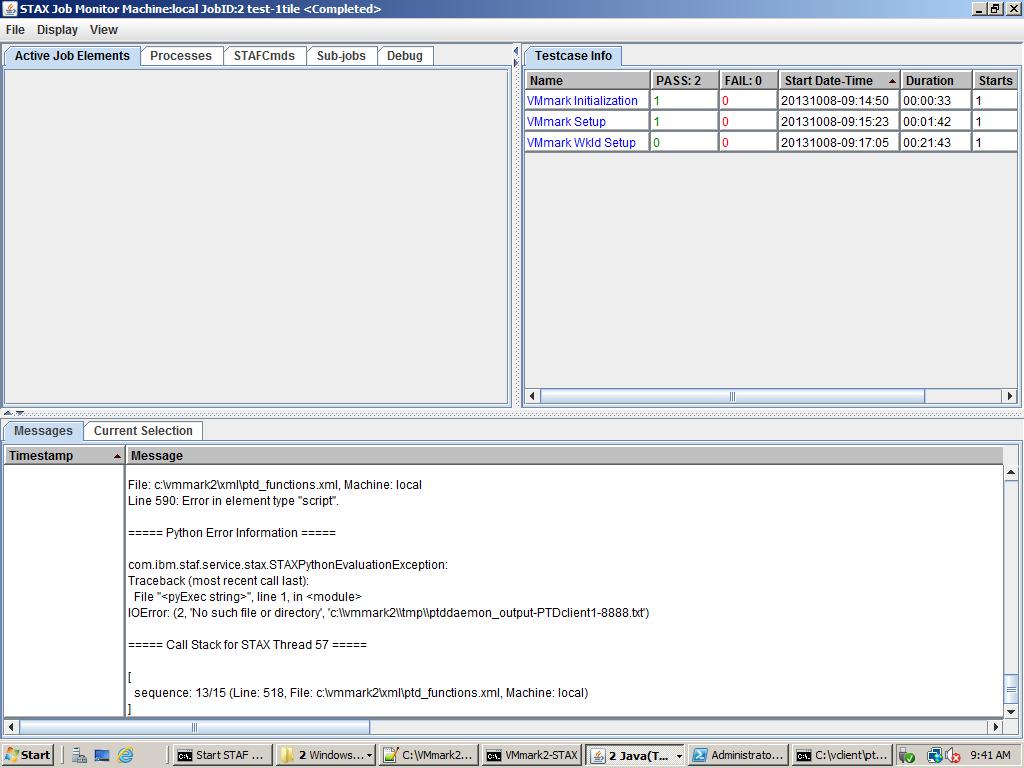Viewport: 1024px width, 768px height.
Task: Click duration 00:01:42 cell
Action: tap(935, 121)
